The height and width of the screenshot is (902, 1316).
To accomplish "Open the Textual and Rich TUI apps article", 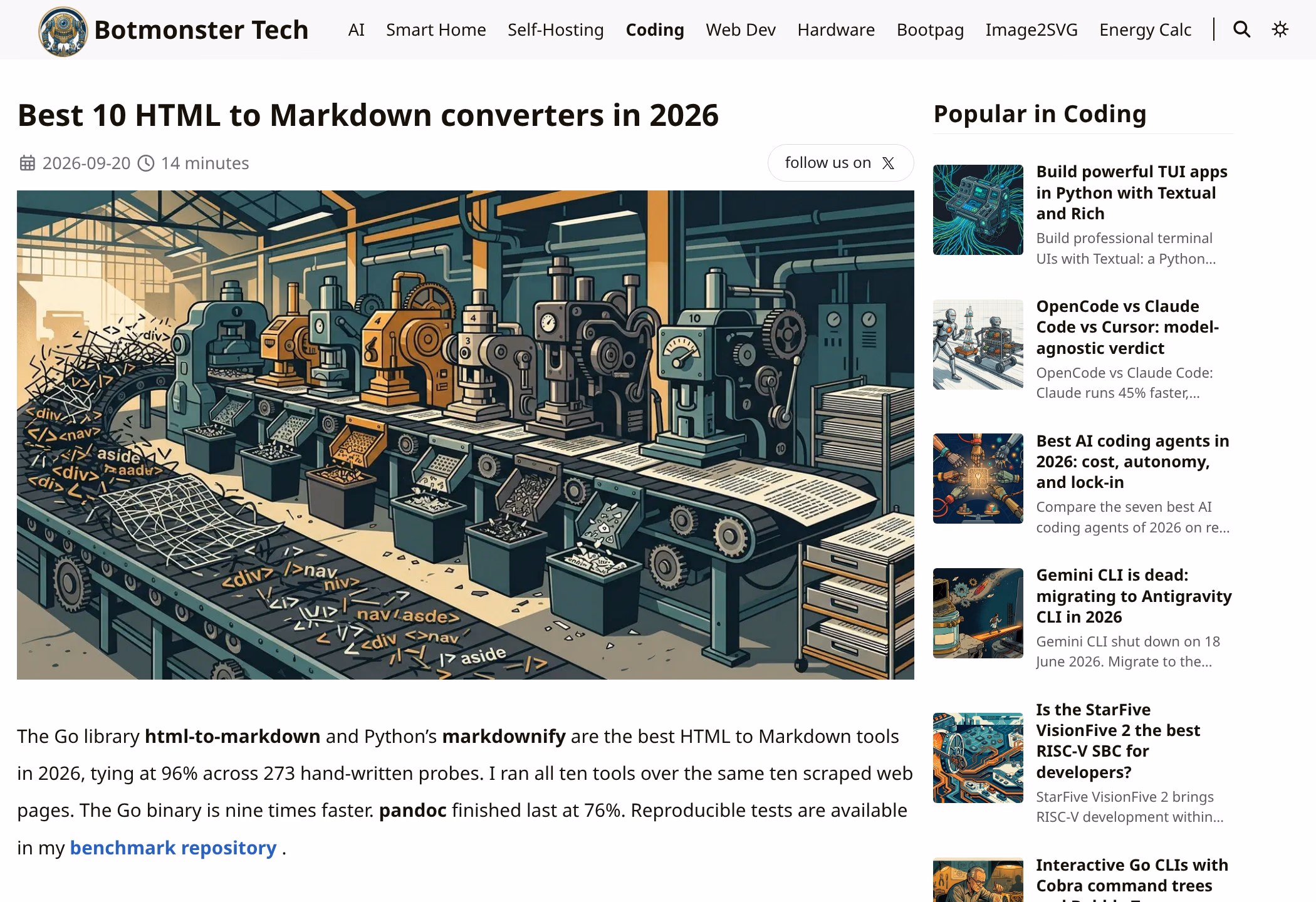I will pyautogui.click(x=1132, y=192).
